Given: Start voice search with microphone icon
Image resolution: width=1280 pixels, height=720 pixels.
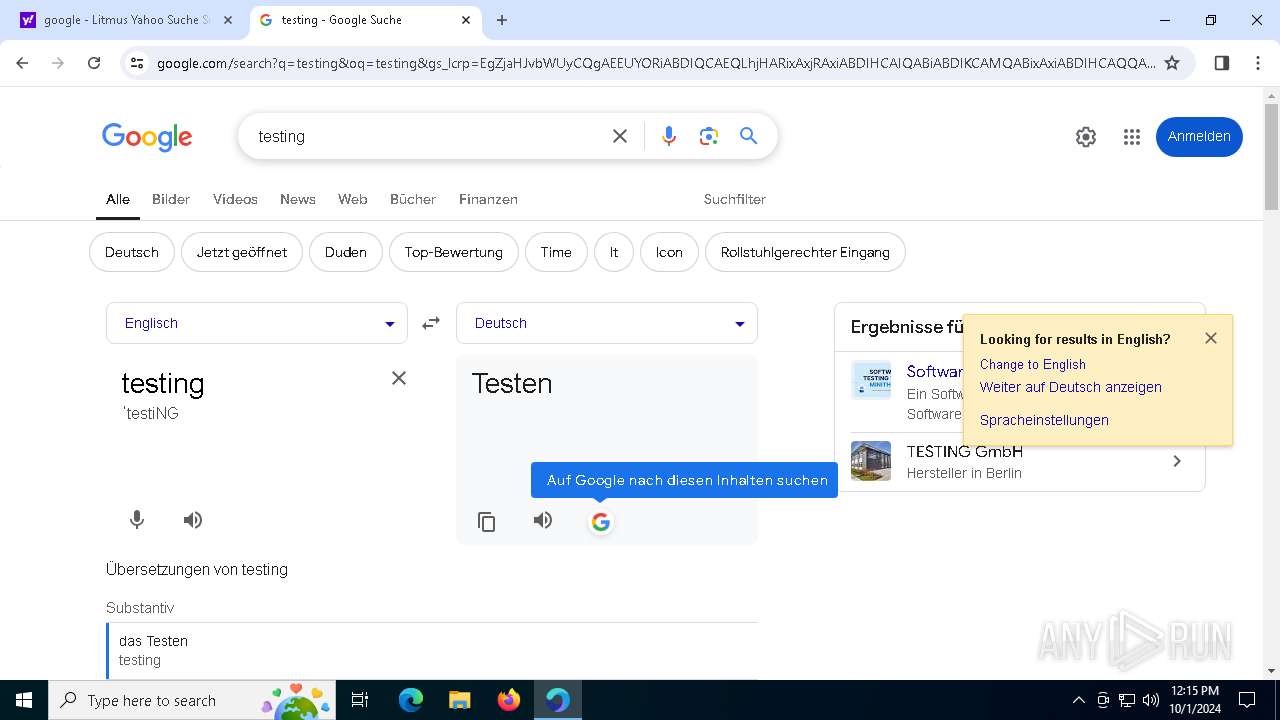Looking at the screenshot, I should tap(669, 136).
